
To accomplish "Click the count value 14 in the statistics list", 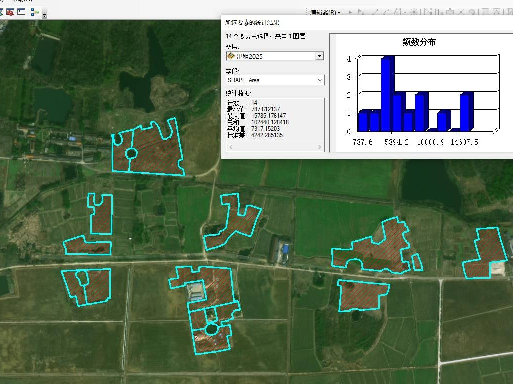I will click(x=255, y=102).
